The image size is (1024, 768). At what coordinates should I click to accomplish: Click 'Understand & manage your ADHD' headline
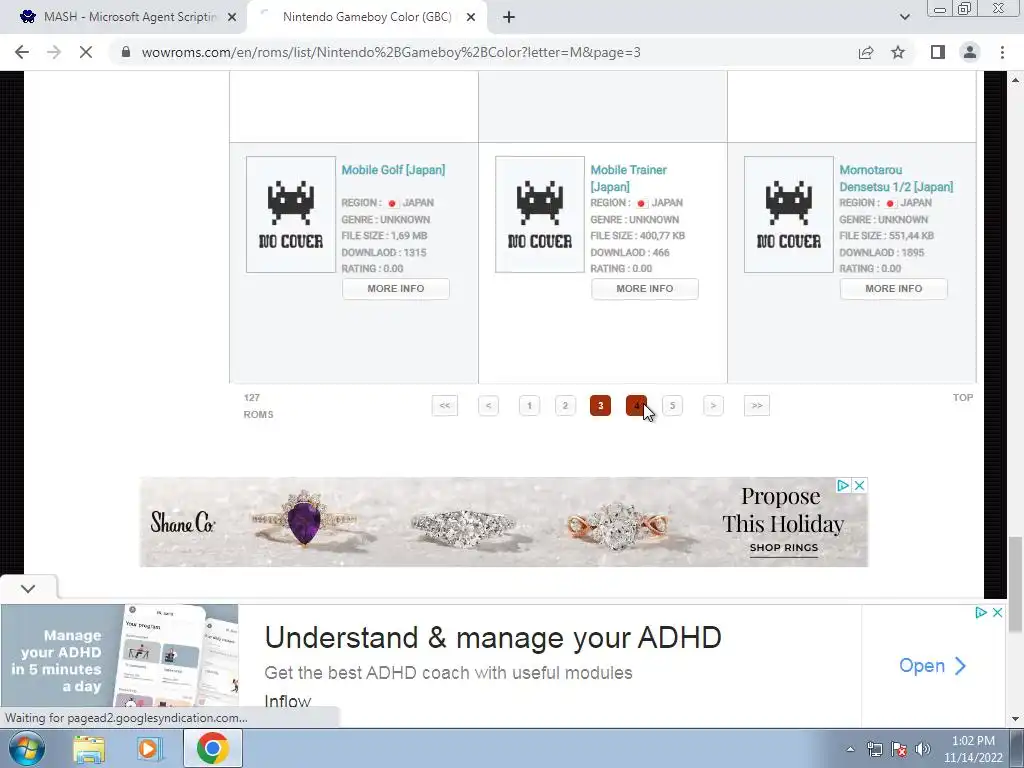coord(493,637)
